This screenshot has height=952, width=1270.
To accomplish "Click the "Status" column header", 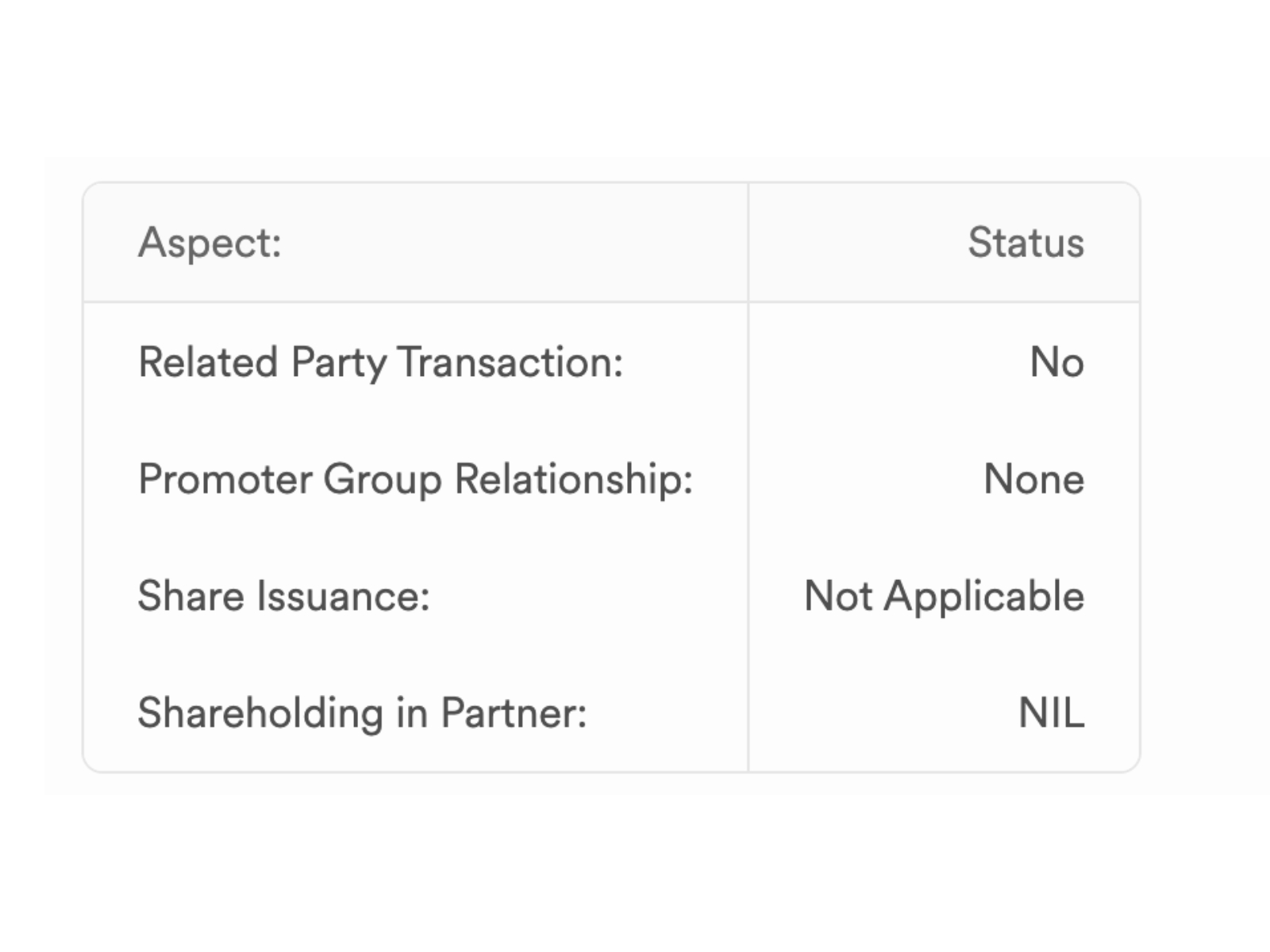I will (1026, 243).
